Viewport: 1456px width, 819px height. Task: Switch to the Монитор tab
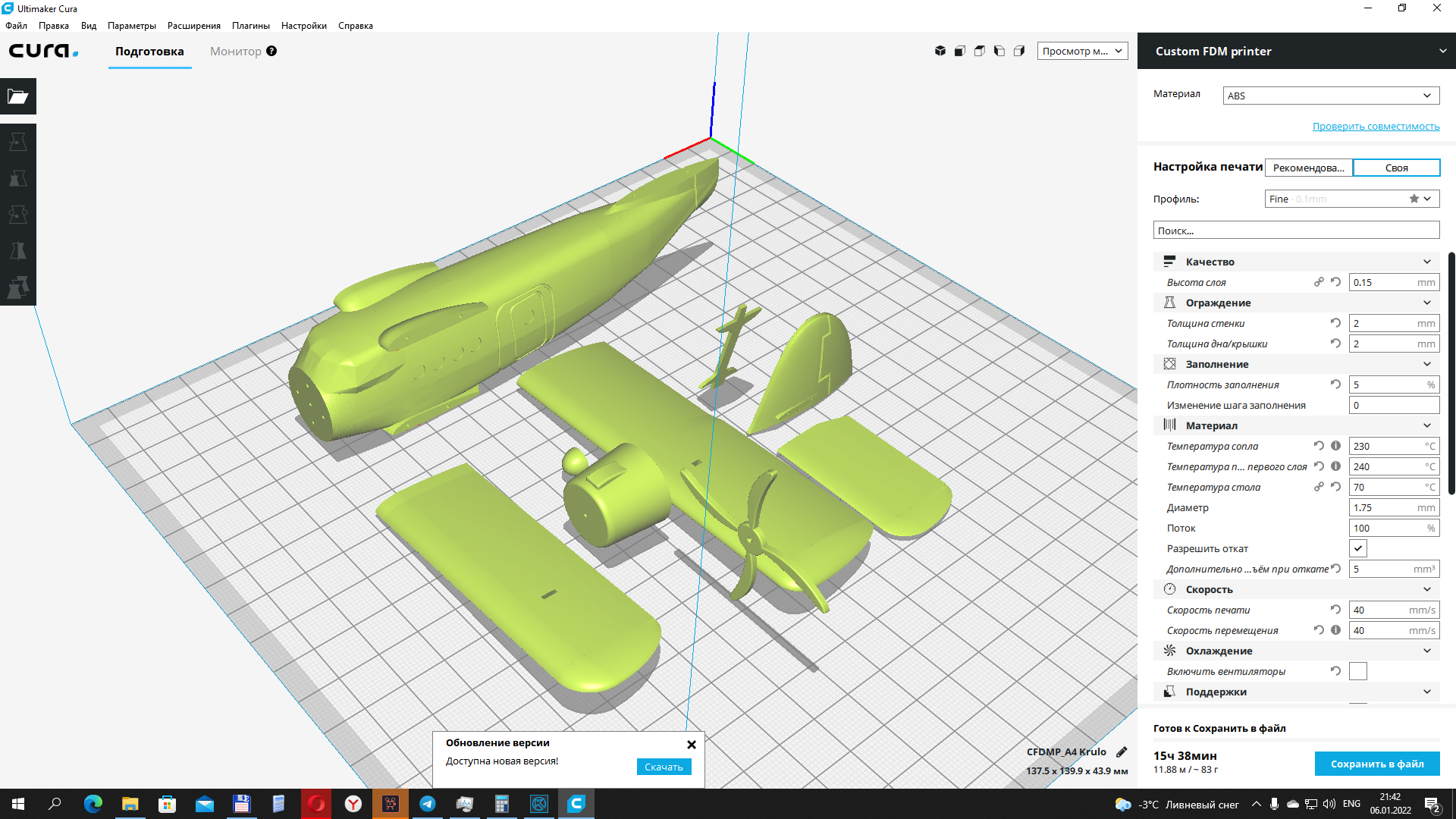click(x=236, y=52)
